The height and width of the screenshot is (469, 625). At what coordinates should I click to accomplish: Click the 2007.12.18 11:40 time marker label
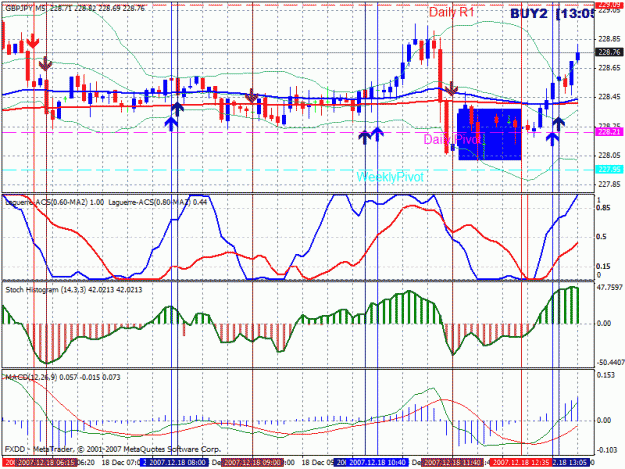452,463
